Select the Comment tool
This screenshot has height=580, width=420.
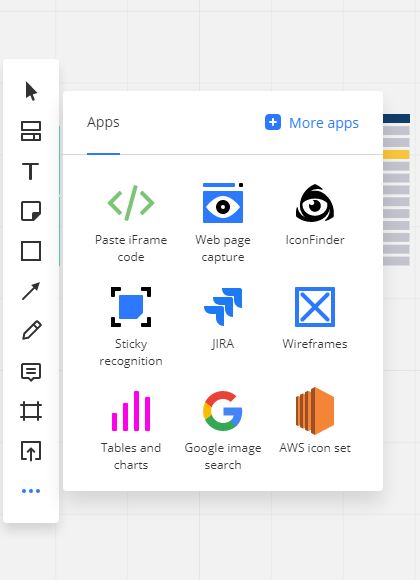[31, 372]
